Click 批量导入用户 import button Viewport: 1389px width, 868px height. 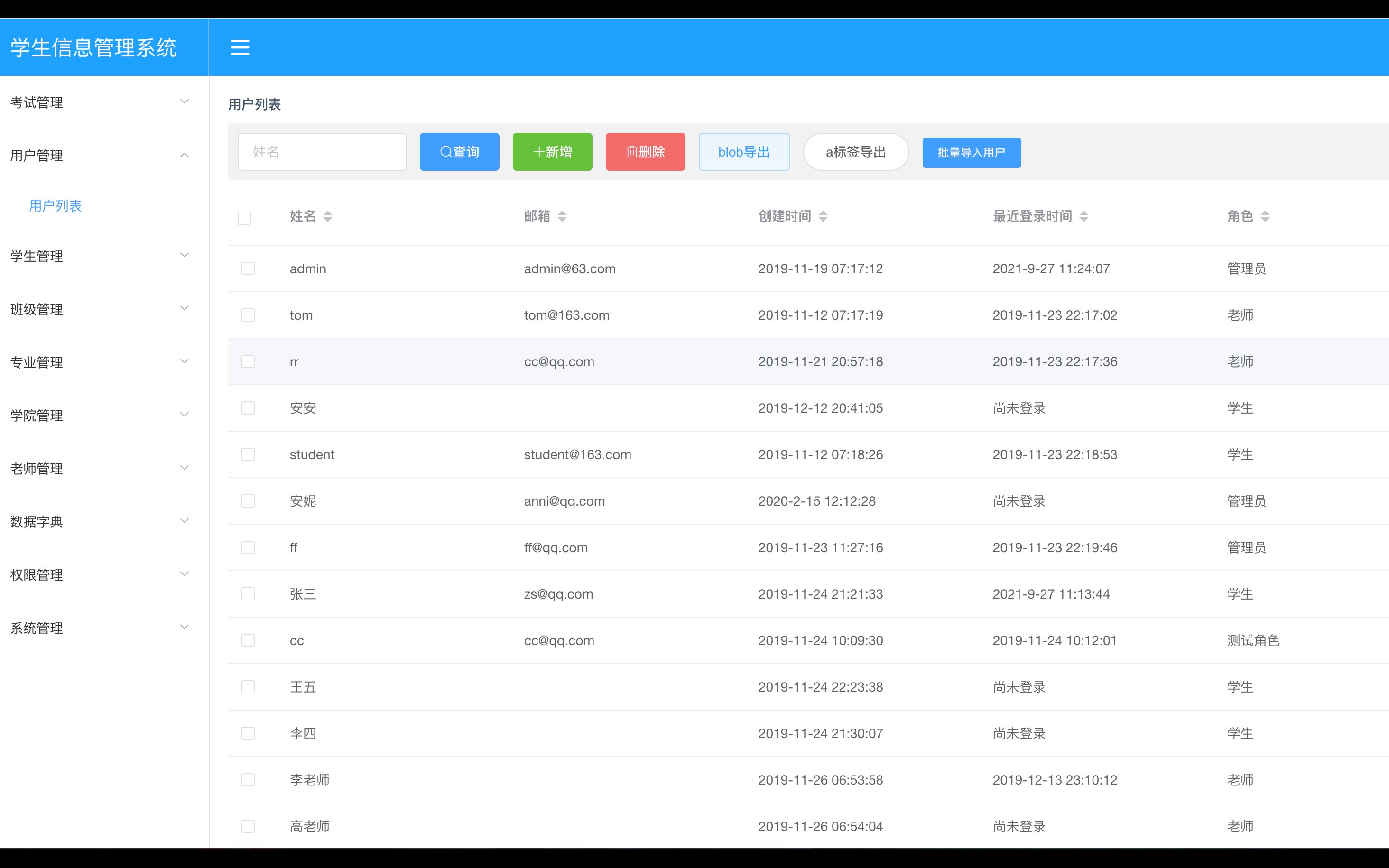[x=972, y=153]
